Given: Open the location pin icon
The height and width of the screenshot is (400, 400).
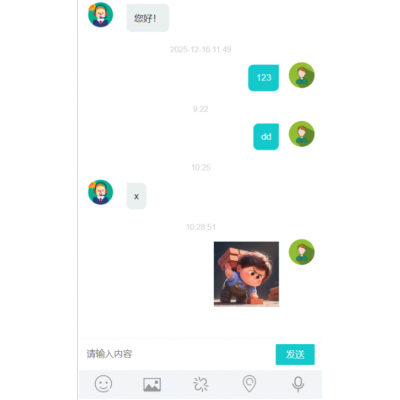Looking at the screenshot, I should 249,384.
